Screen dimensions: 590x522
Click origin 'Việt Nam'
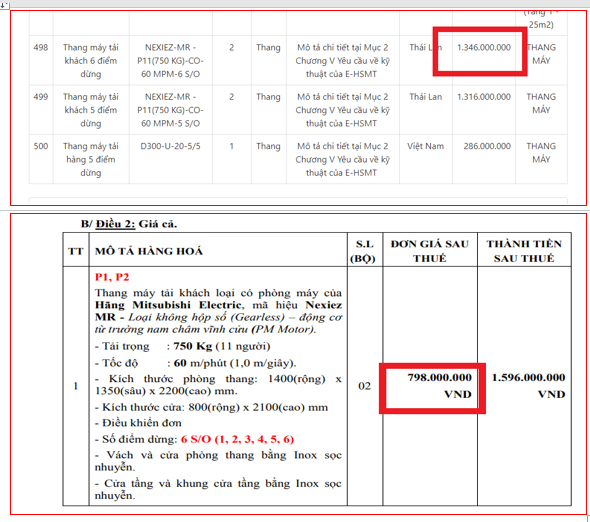point(426,146)
